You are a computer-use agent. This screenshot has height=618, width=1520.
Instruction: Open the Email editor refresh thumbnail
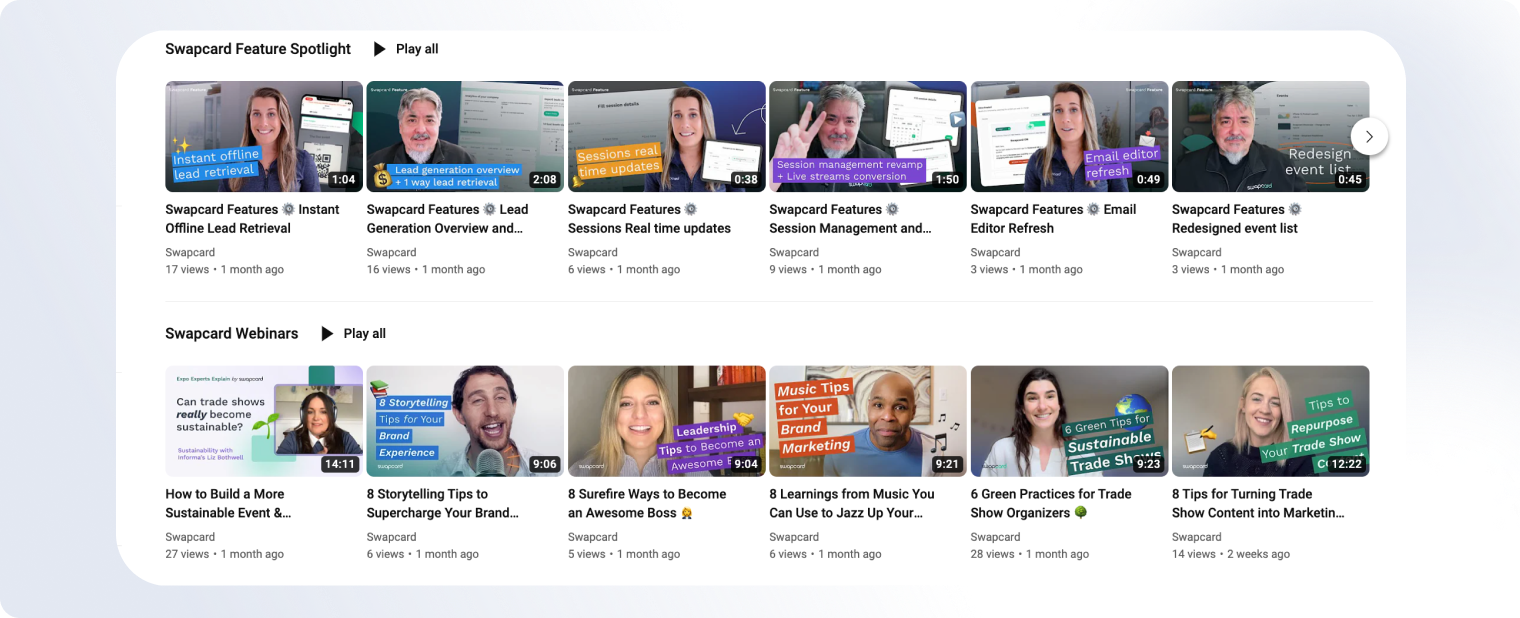[1069, 136]
